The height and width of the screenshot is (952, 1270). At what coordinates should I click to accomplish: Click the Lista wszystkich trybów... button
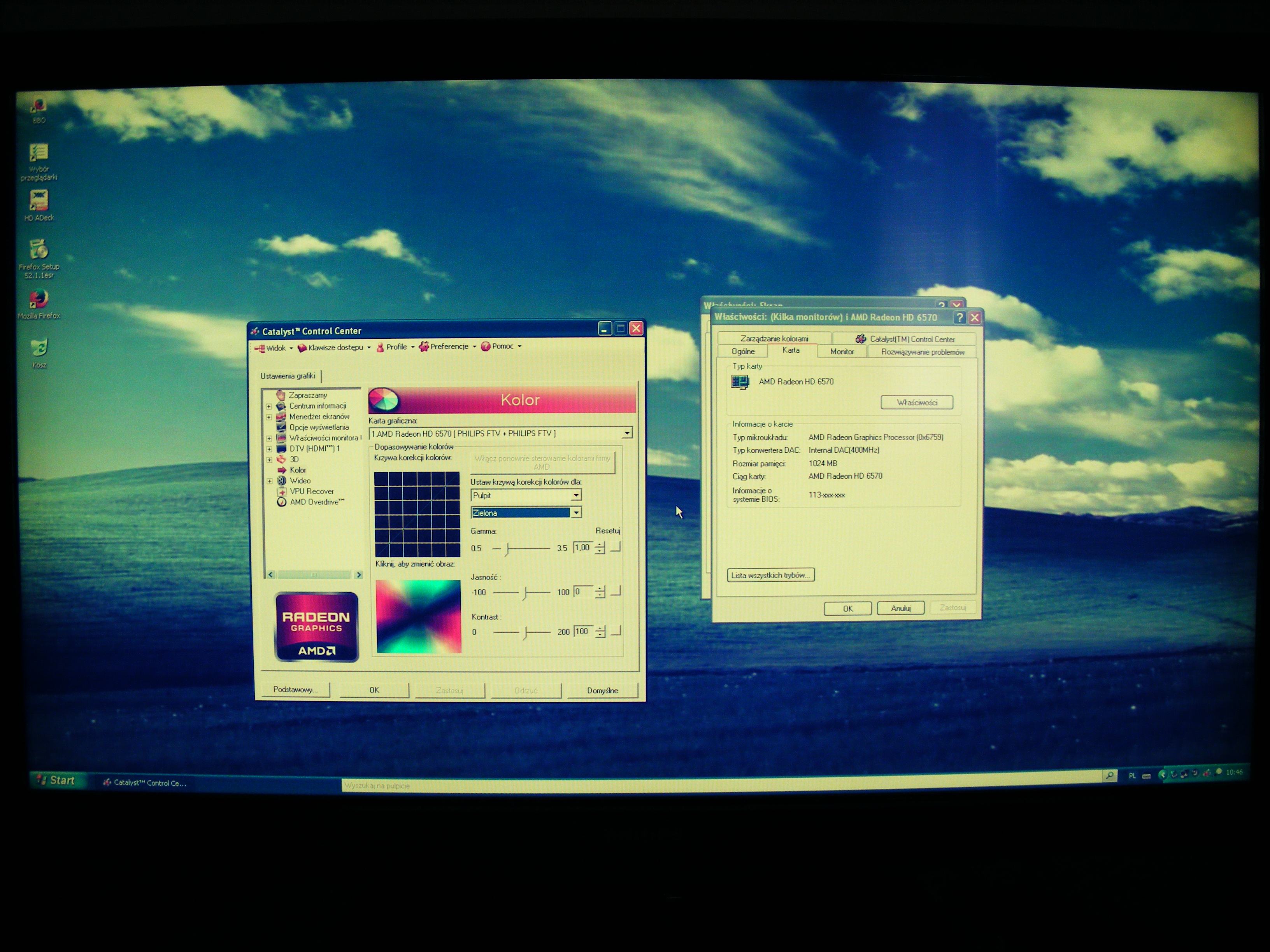[770, 575]
